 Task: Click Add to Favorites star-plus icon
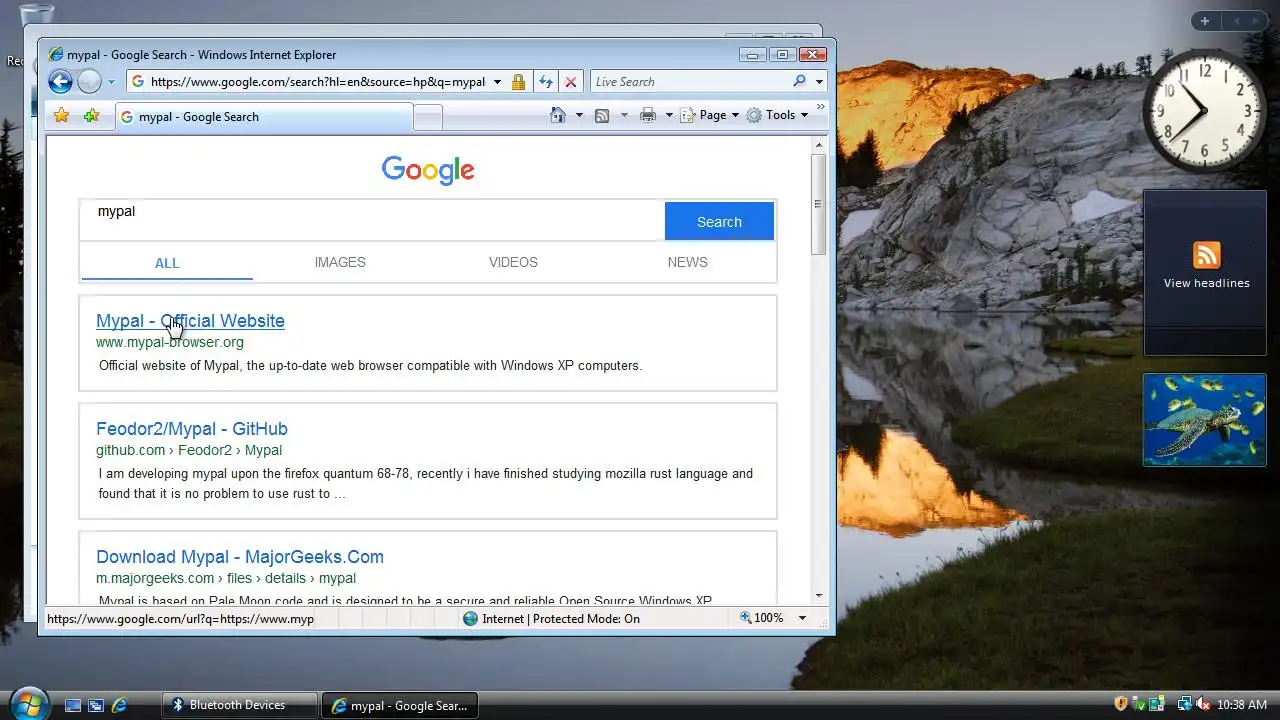(91, 116)
